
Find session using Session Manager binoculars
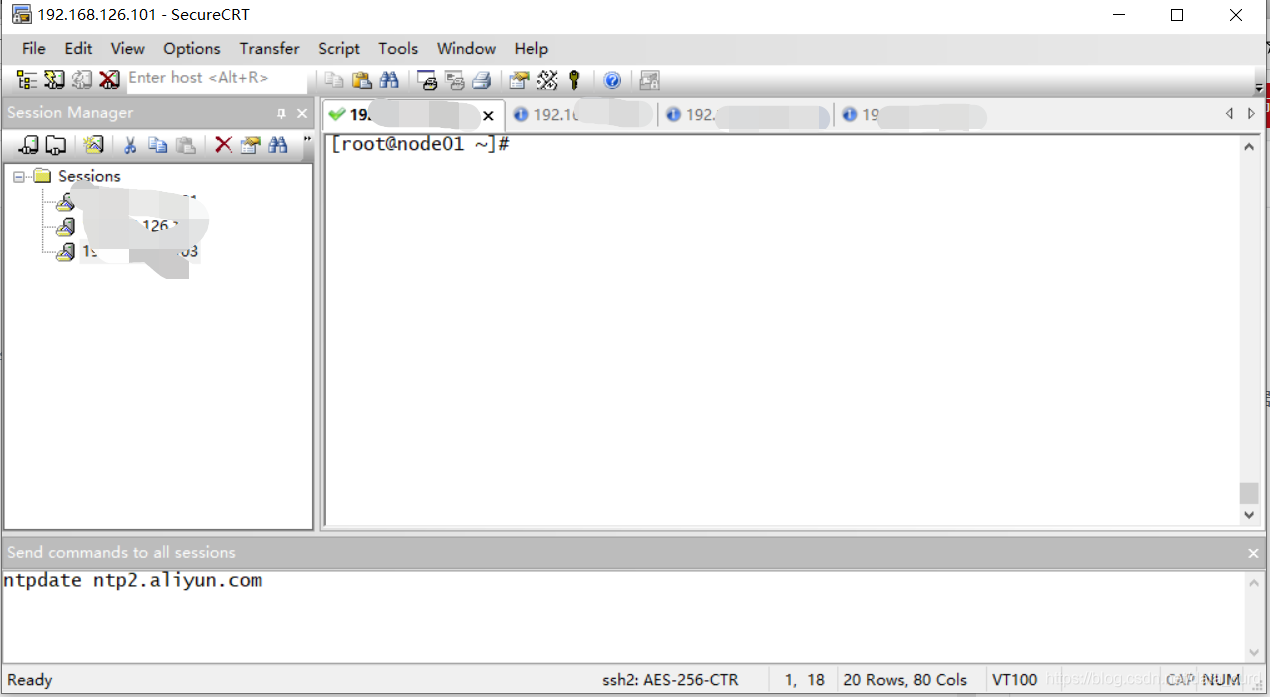click(x=278, y=145)
